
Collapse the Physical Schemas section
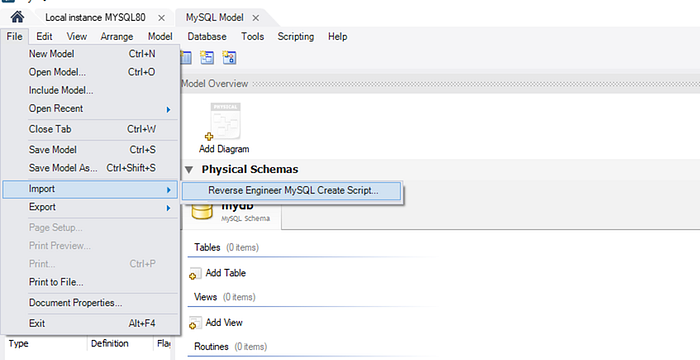coord(189,170)
